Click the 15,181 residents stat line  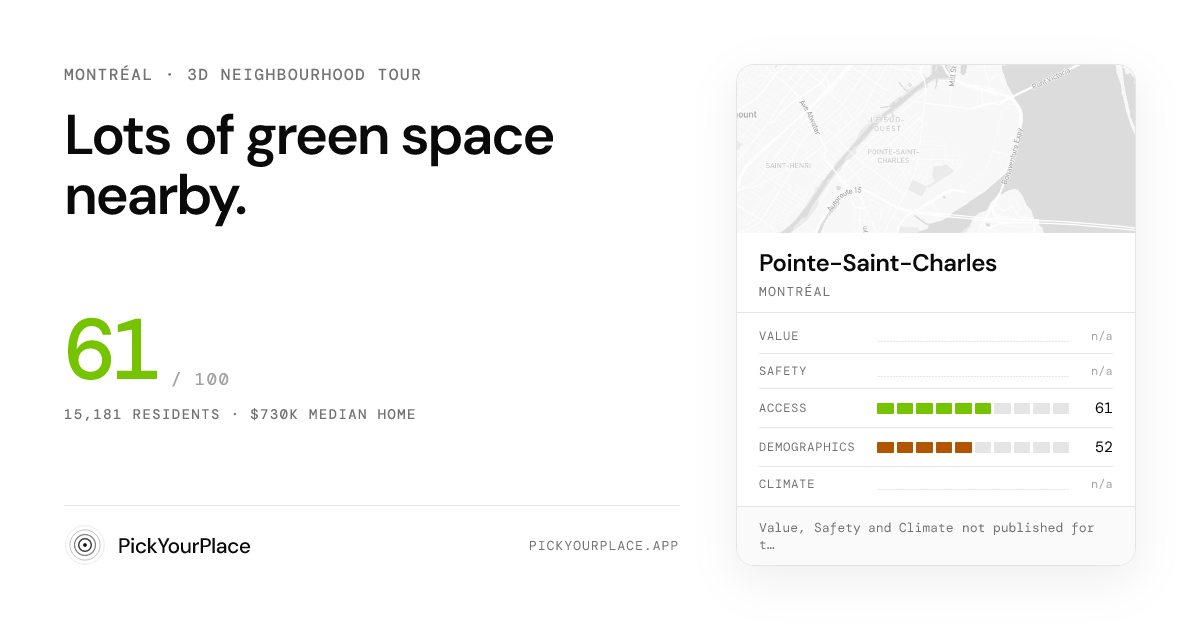(240, 414)
